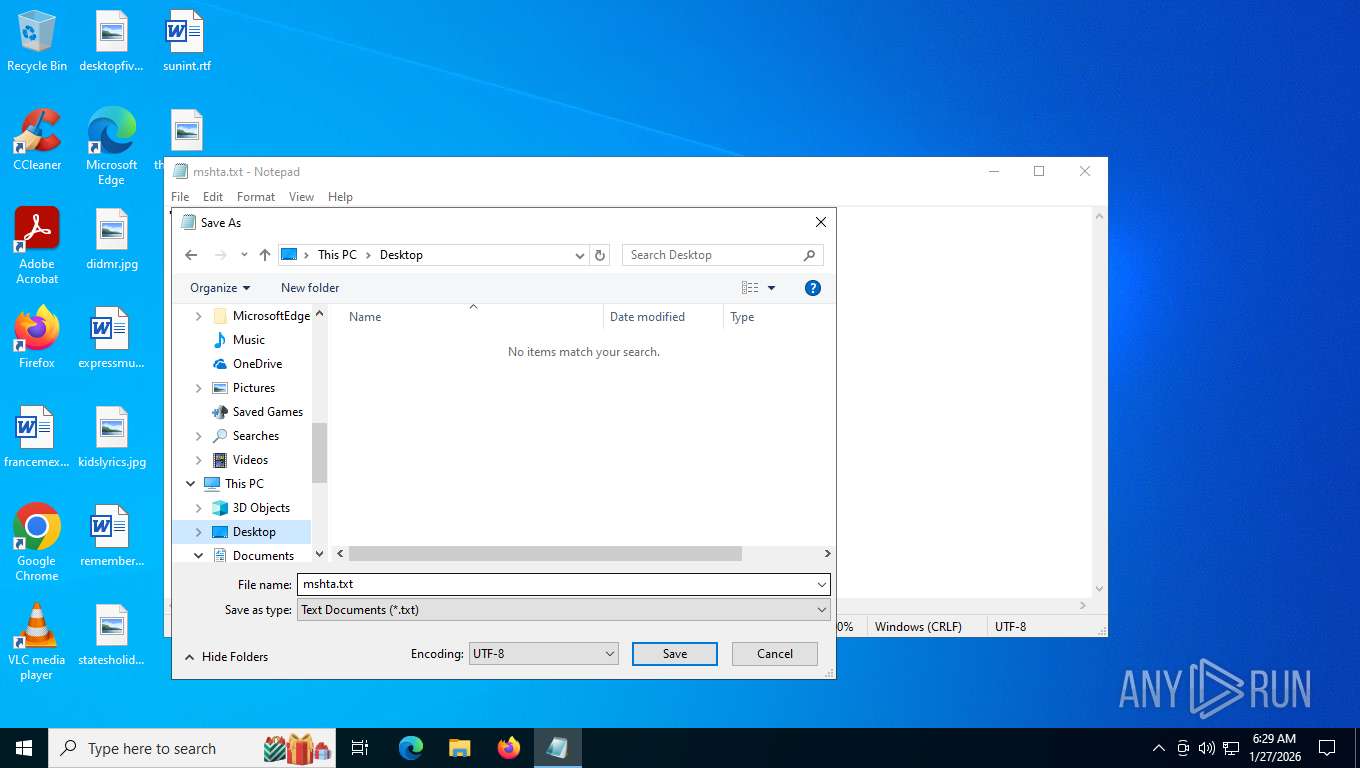Show hidden tray icons chevron
This screenshot has width=1360, height=768.
1159,748
